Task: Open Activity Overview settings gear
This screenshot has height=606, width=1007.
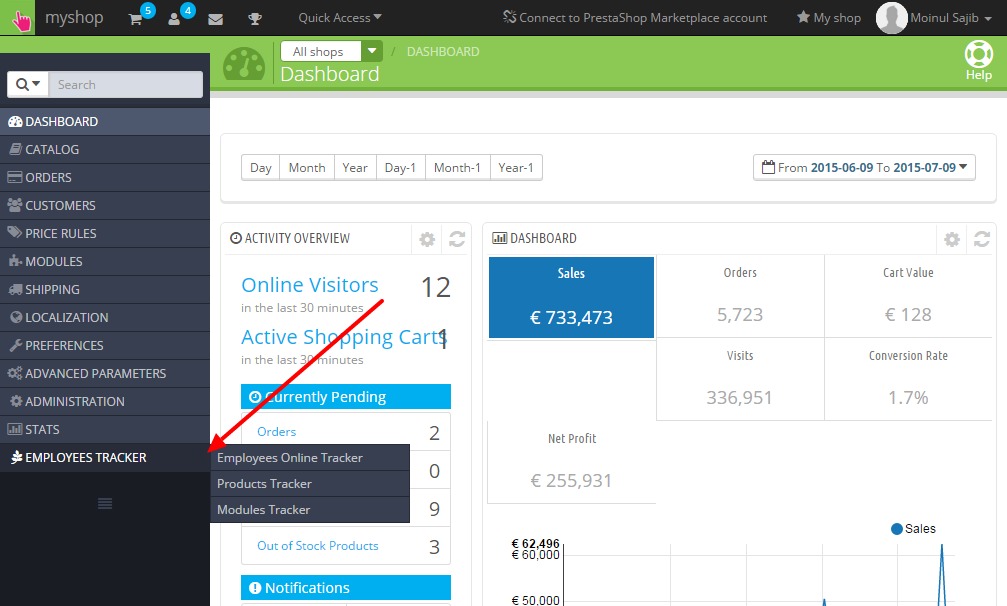Action: pos(427,239)
